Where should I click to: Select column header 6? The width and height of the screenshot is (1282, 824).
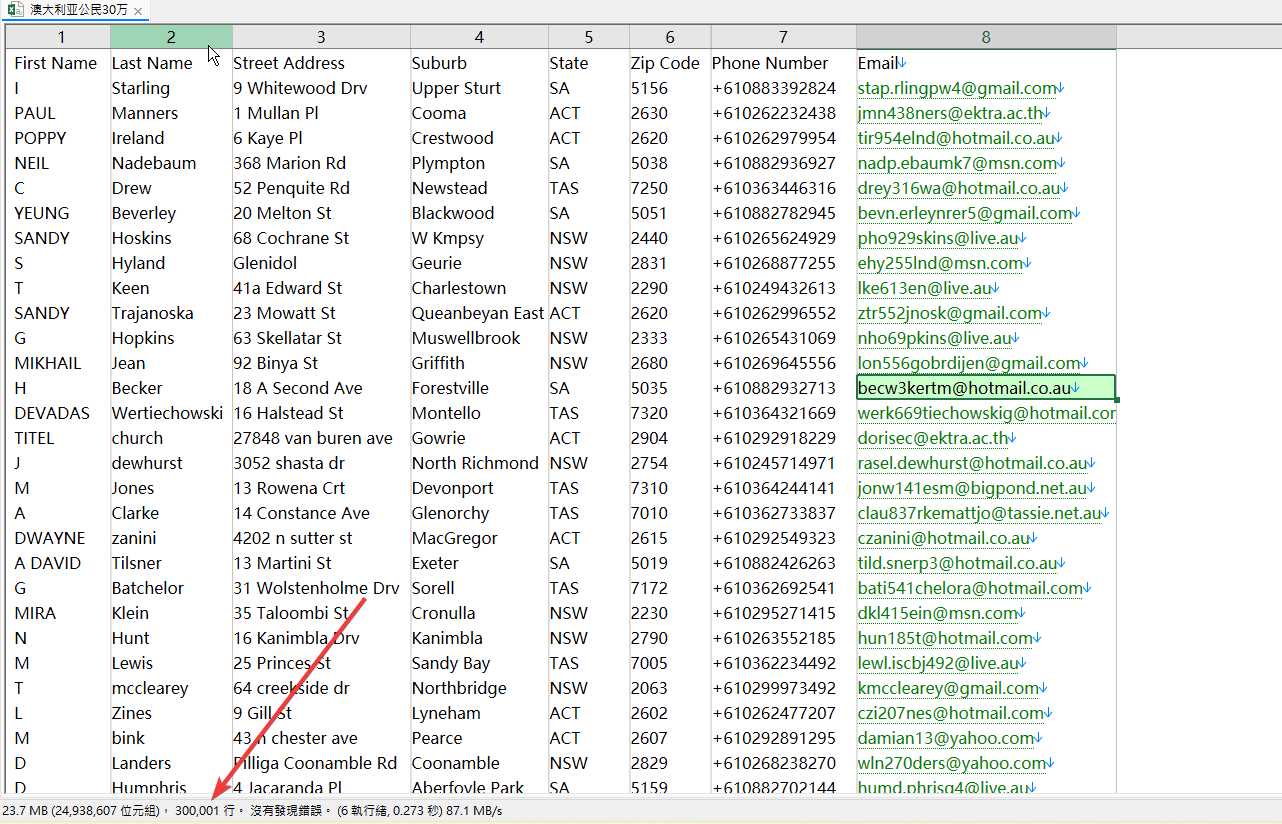670,37
